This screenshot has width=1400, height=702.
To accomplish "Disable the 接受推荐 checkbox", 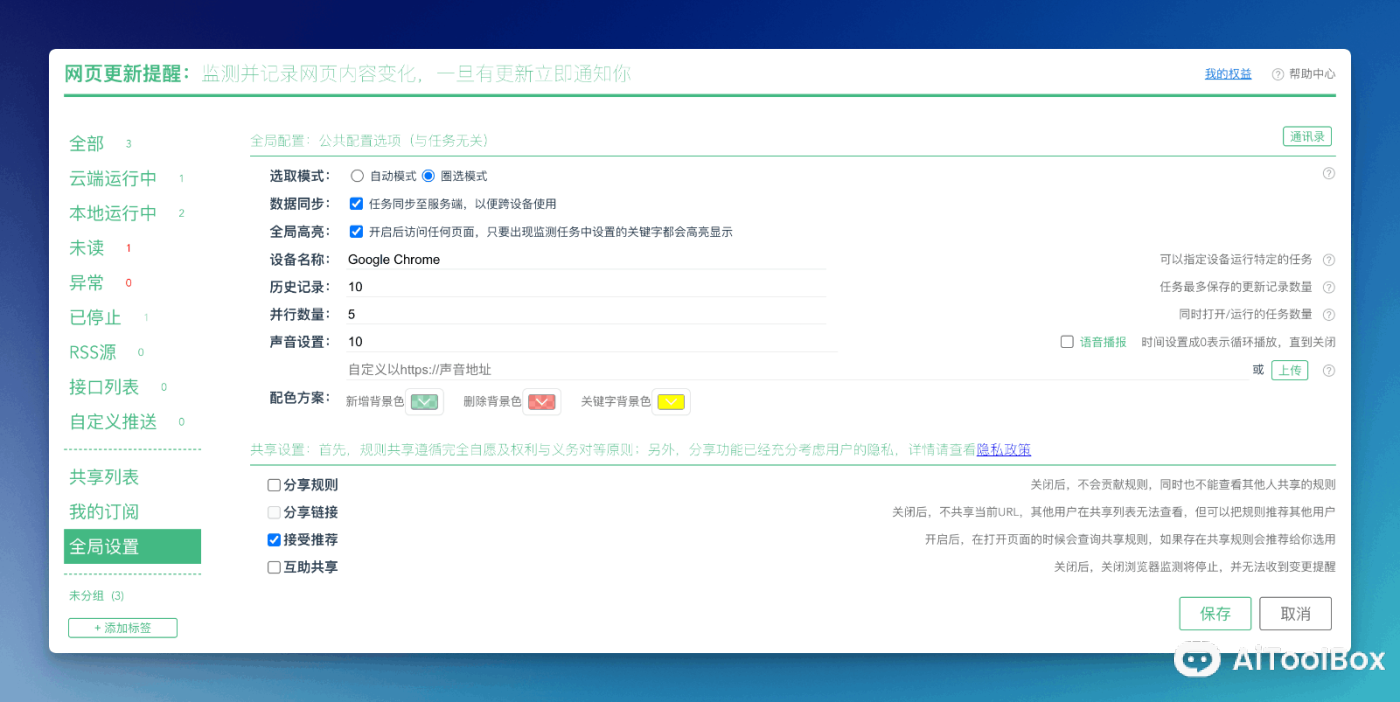I will pos(274,540).
